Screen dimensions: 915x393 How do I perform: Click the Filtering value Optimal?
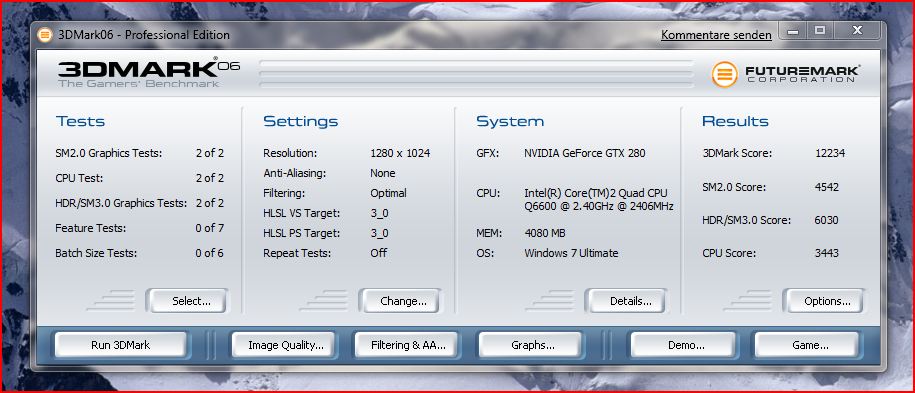(x=389, y=193)
